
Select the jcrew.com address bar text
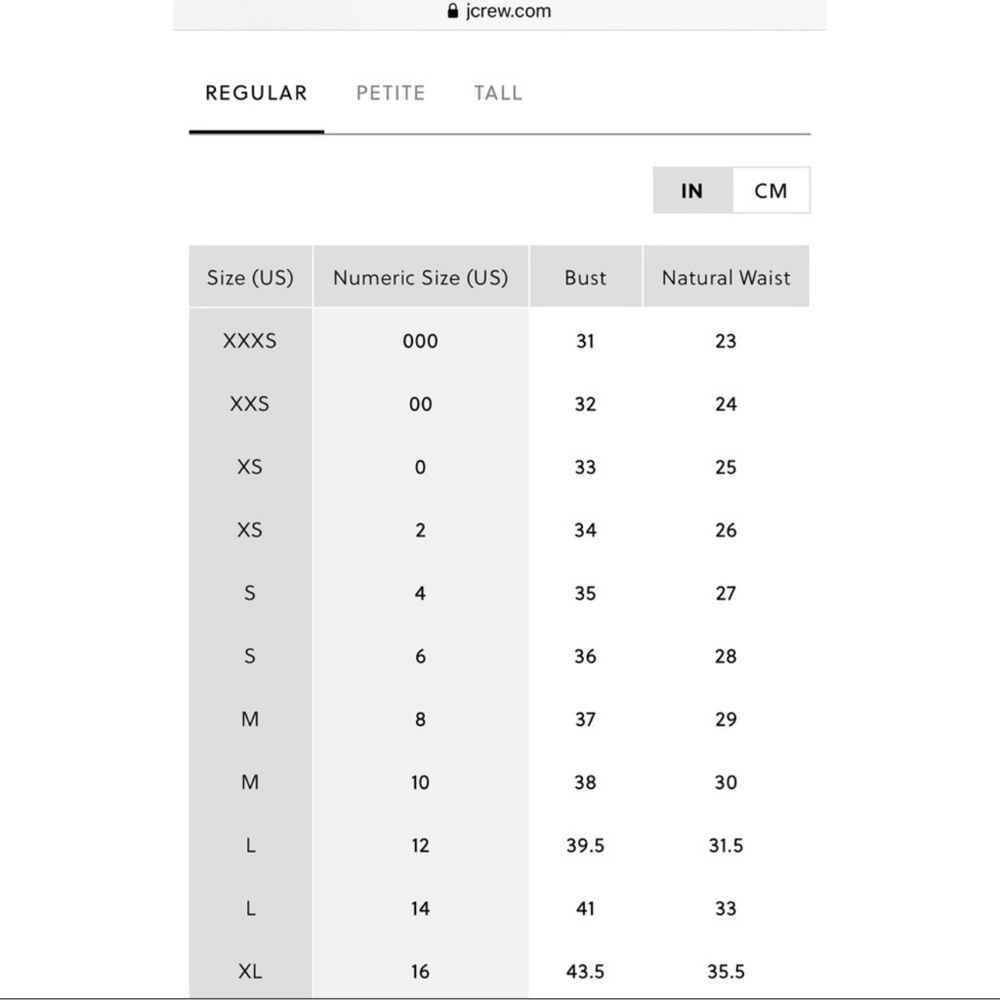508,11
